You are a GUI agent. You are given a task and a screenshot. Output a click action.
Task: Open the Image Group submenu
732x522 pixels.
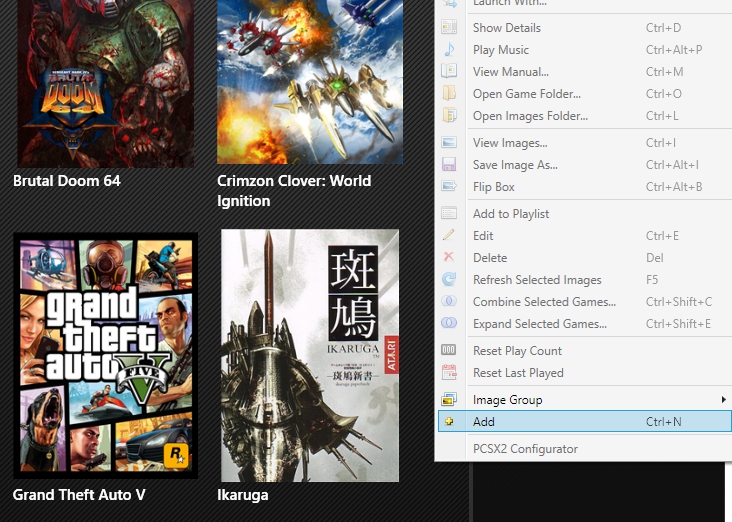coord(584,400)
